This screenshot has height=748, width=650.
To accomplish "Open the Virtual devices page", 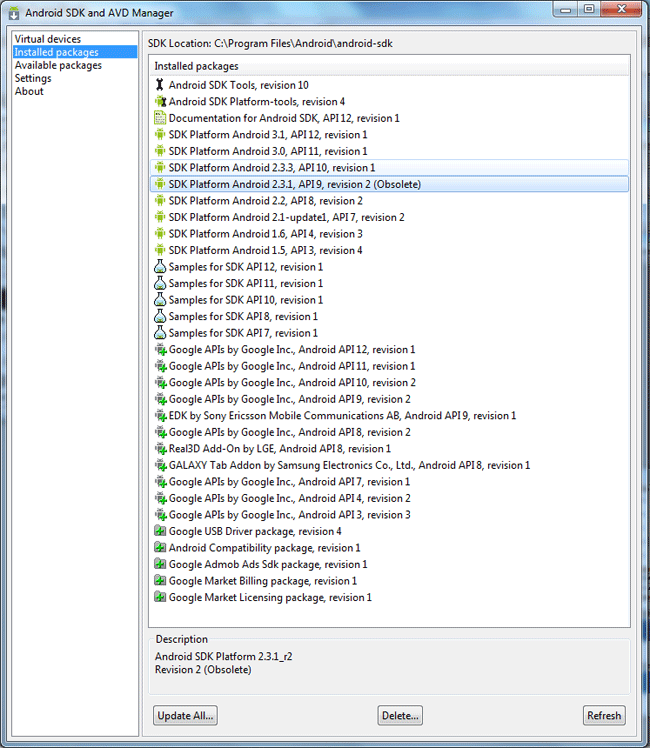I will coord(48,39).
